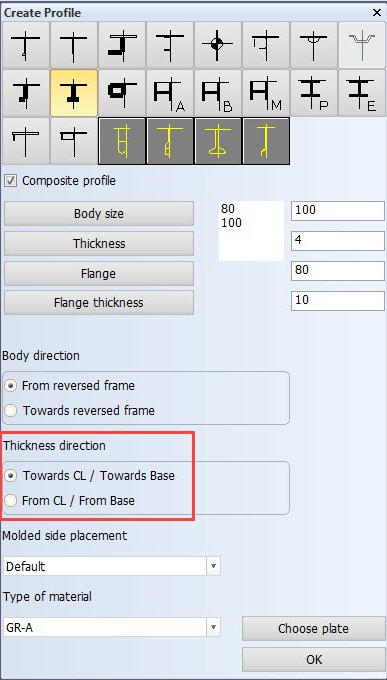Choose the profile icon labeled E

362,93
